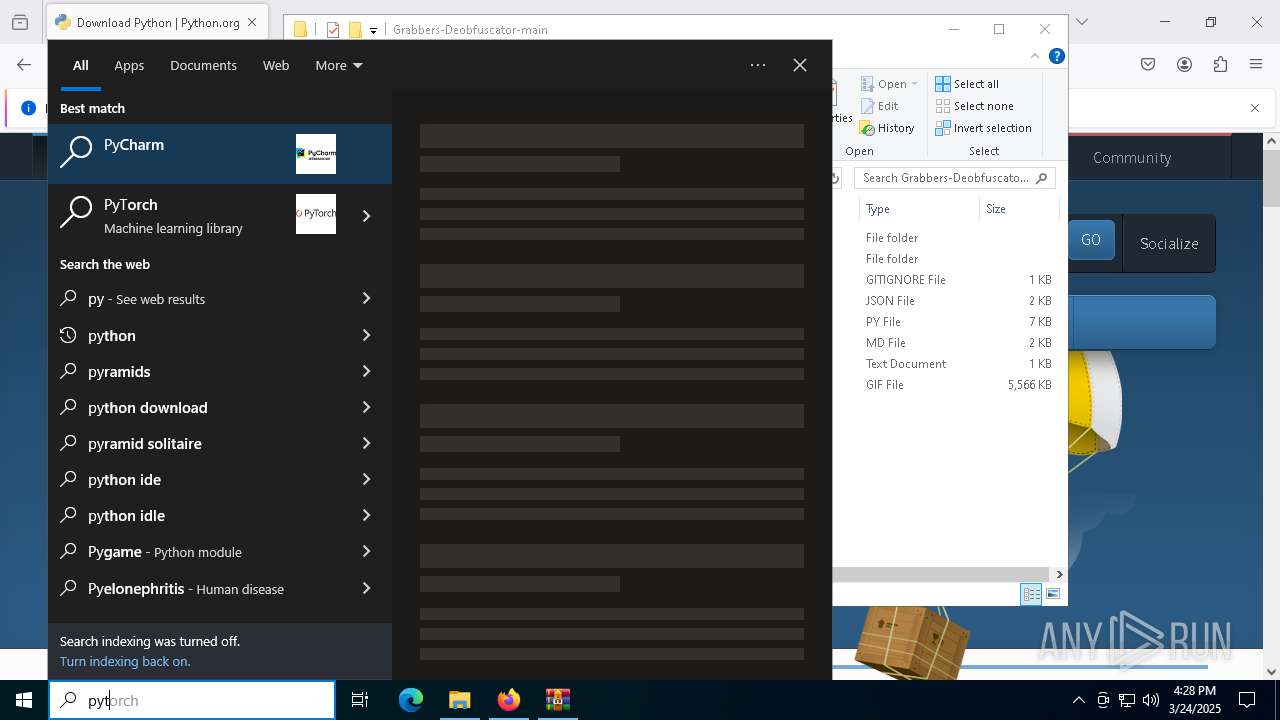Expand the 'python' suggestion arrow
This screenshot has width=1280, height=720.
[366, 335]
